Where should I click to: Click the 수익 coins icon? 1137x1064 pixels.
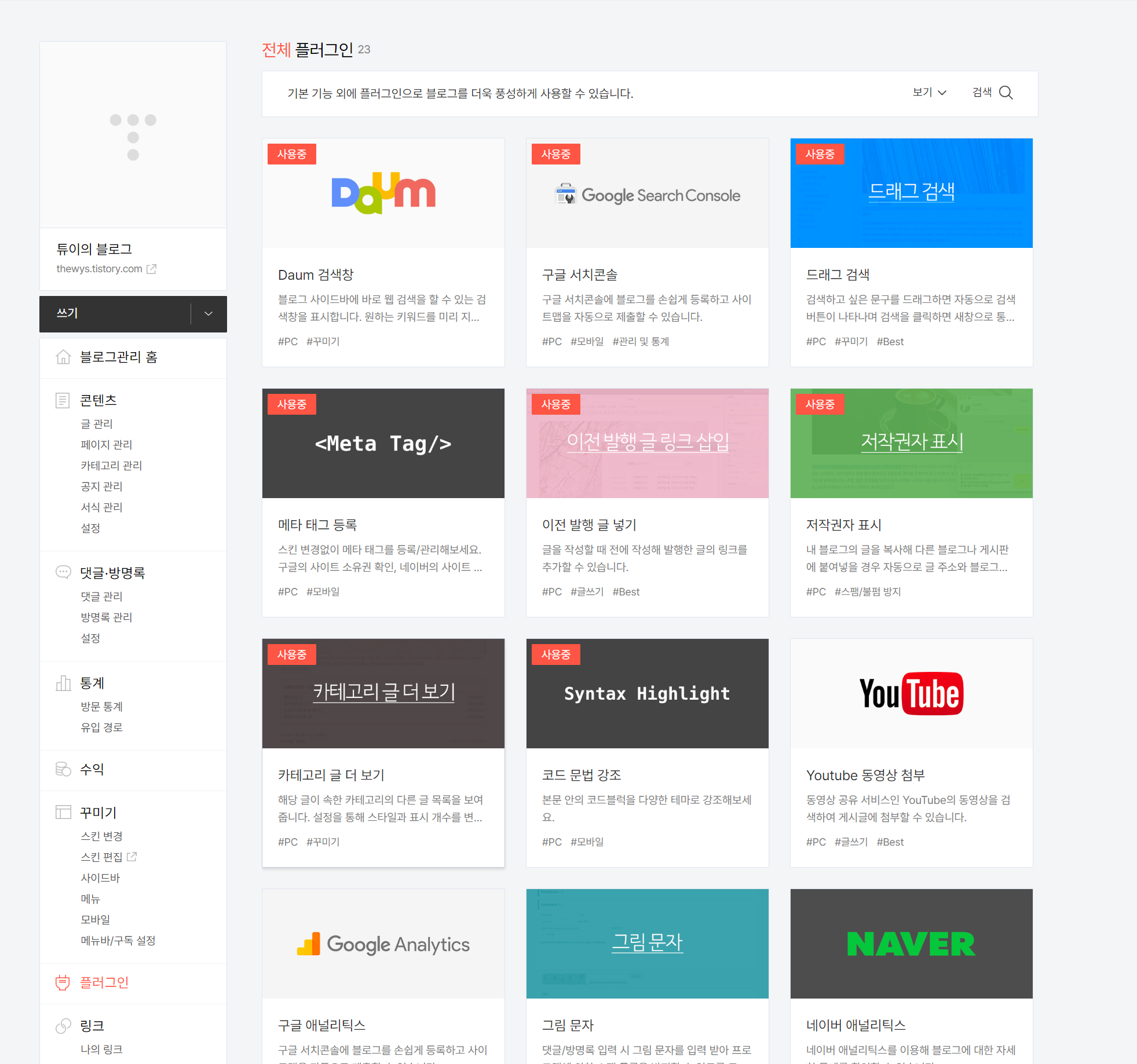[63, 769]
